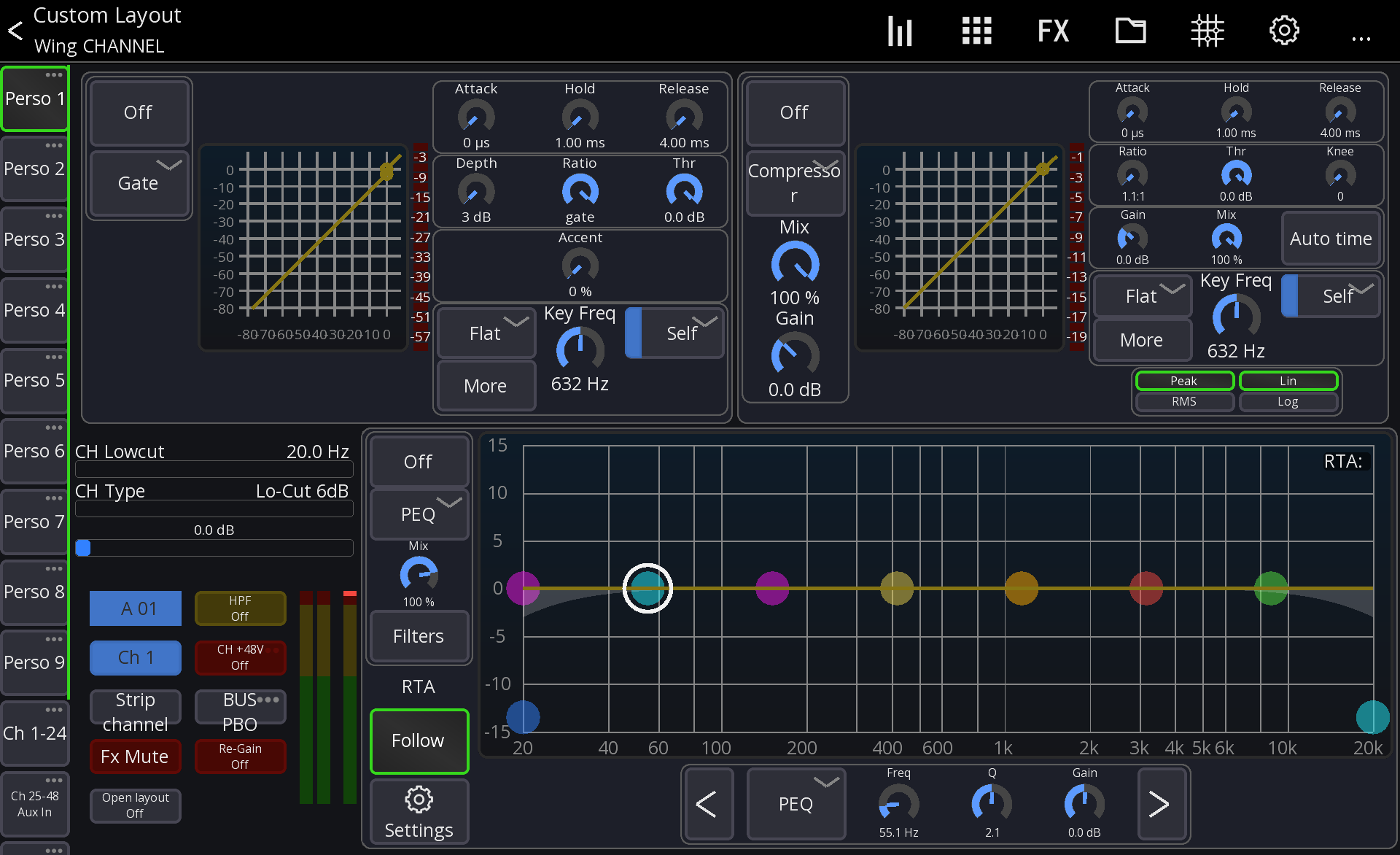Toggle Re-Gain Off button
Viewport: 1400px width, 855px height.
pos(240,757)
